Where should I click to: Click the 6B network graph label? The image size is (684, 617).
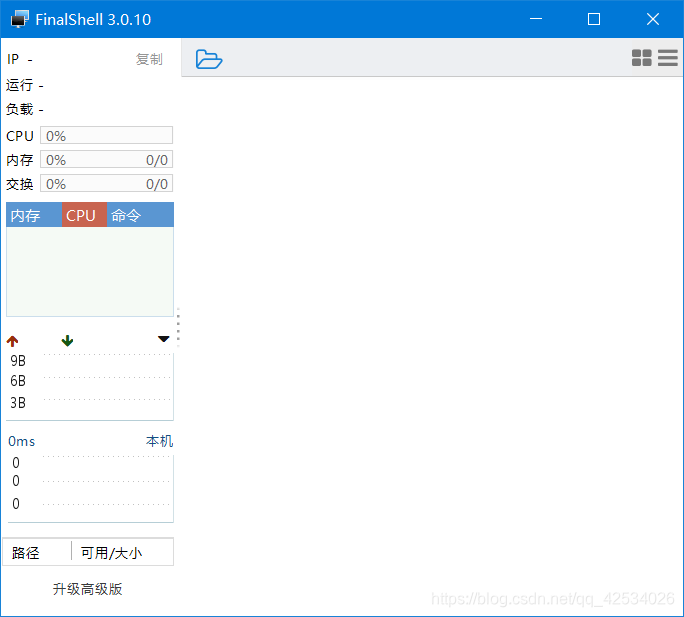point(18,381)
